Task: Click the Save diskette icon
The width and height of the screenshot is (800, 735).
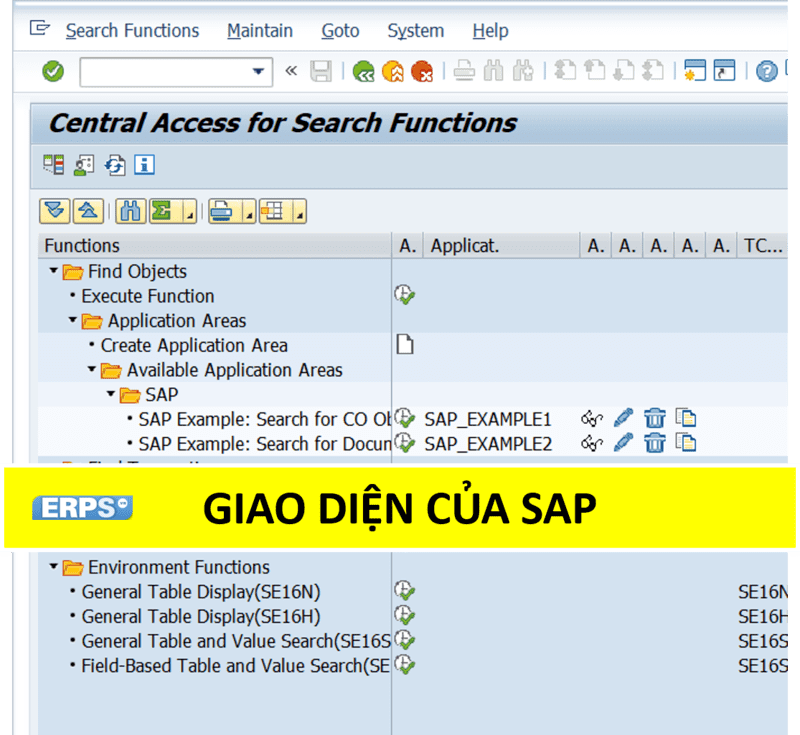Action: (321, 71)
